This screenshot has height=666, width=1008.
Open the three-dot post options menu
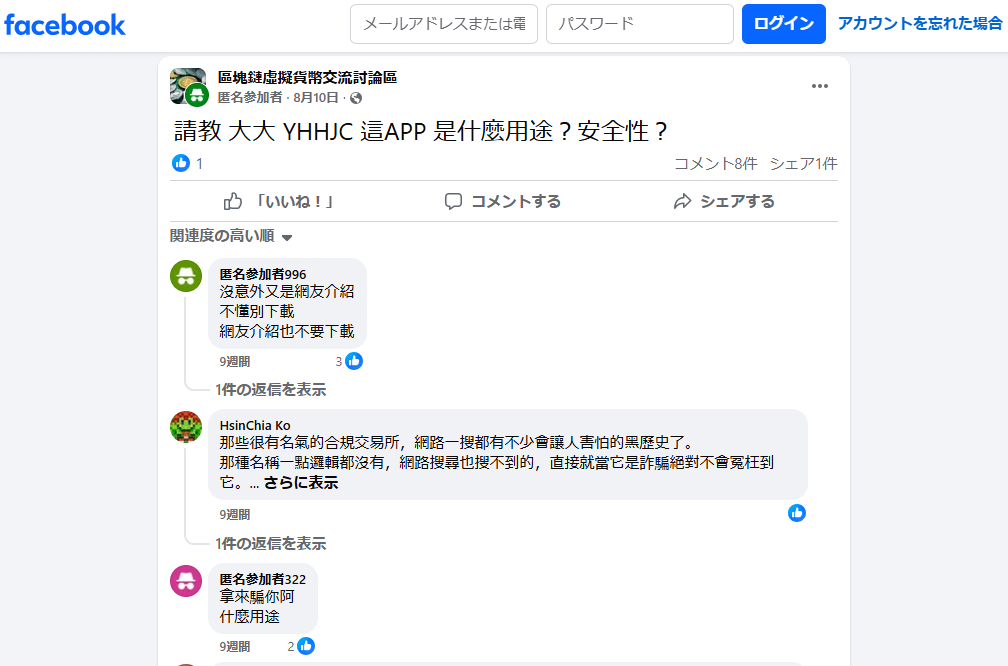(820, 86)
